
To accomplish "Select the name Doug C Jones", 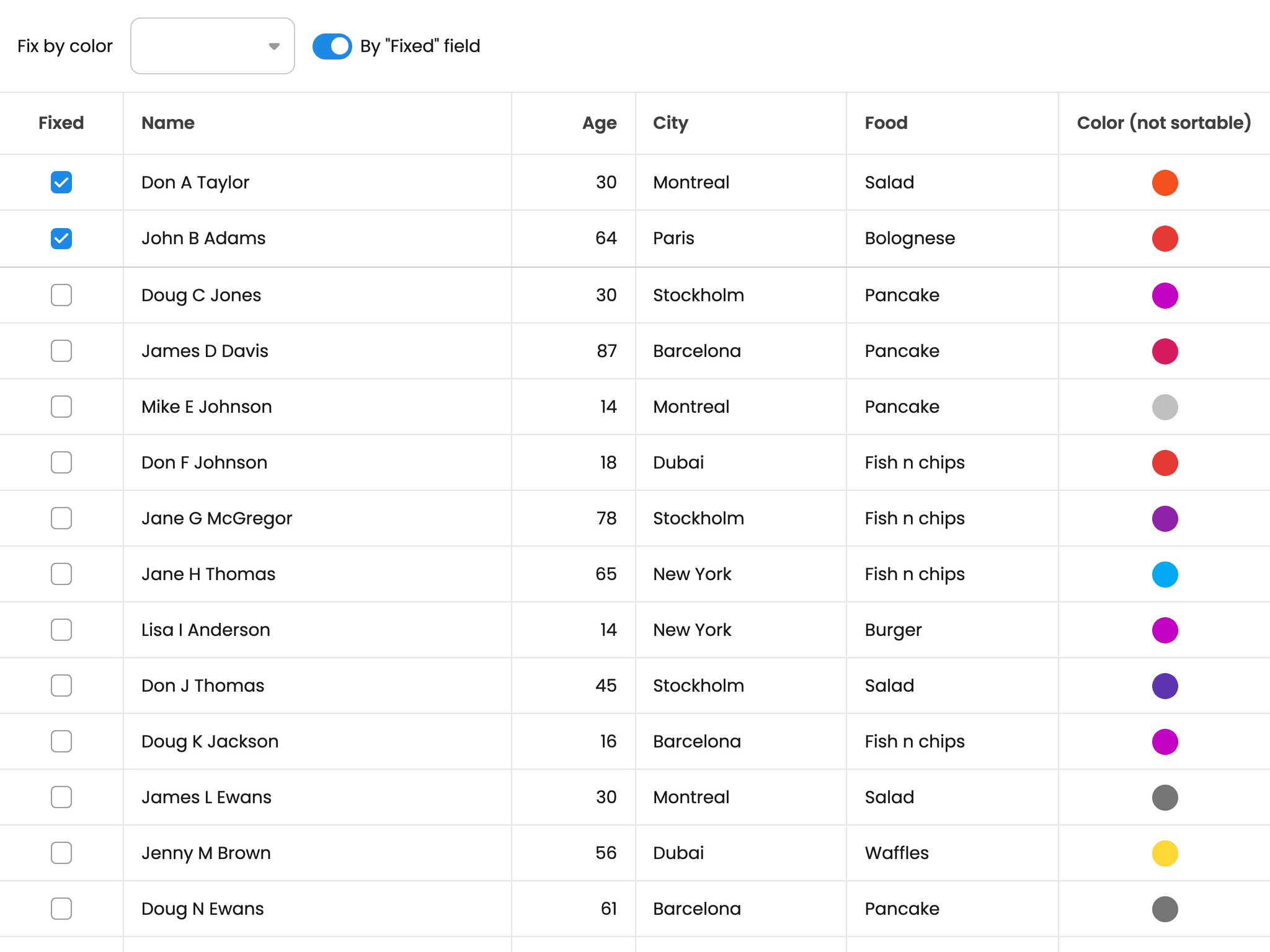I will (x=201, y=296).
